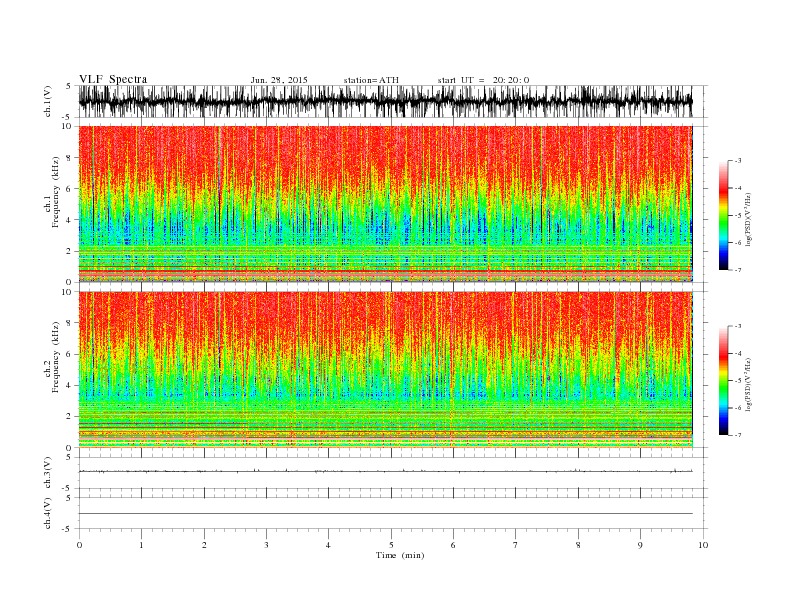Click the "-7" label on ch.1 color scale
This screenshot has height=612, width=792.
tap(738, 270)
